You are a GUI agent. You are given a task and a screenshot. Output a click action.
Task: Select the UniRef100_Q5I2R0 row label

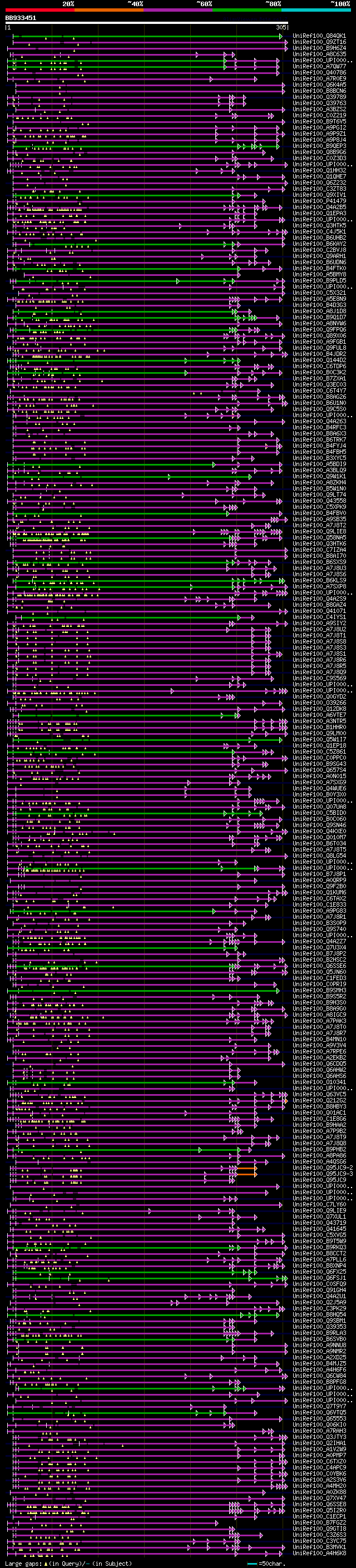pos(319,1510)
